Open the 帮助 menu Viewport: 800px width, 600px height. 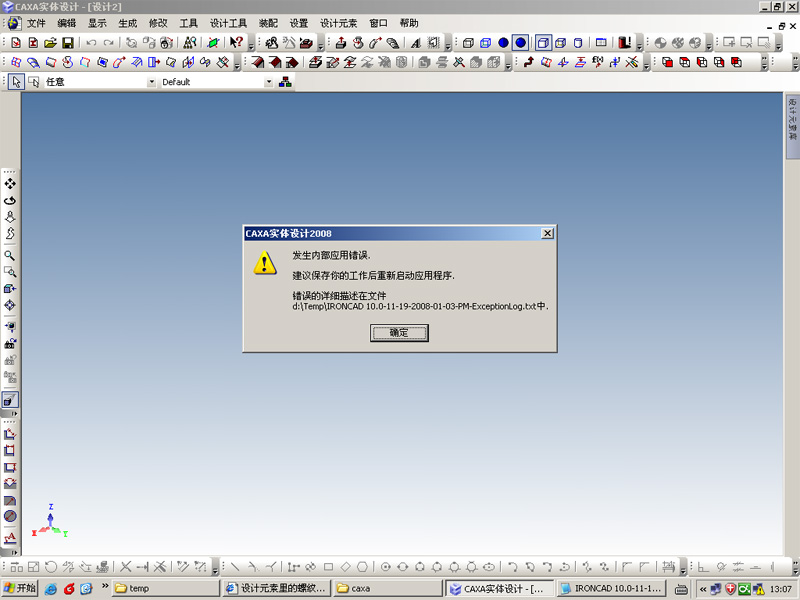[x=409, y=23]
